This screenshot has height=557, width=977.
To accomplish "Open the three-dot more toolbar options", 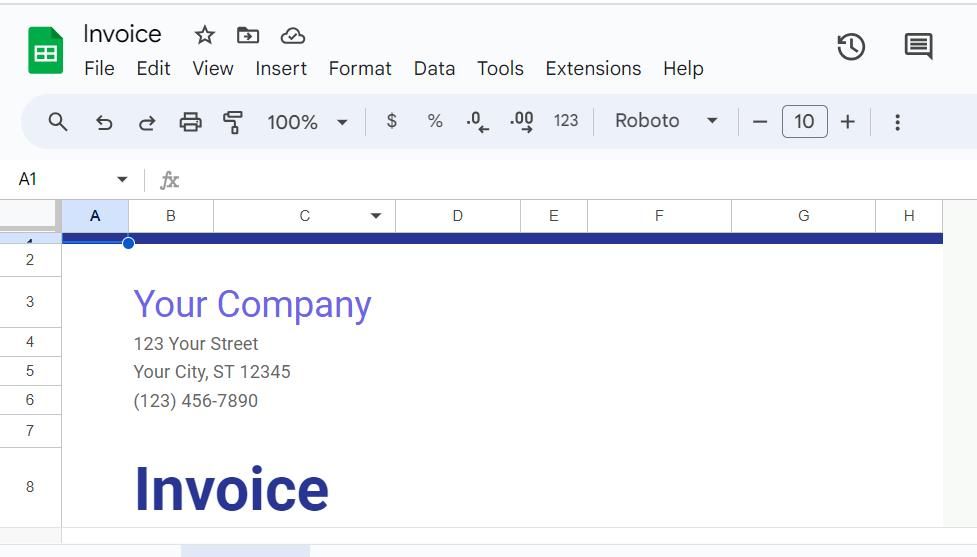I will [x=897, y=122].
